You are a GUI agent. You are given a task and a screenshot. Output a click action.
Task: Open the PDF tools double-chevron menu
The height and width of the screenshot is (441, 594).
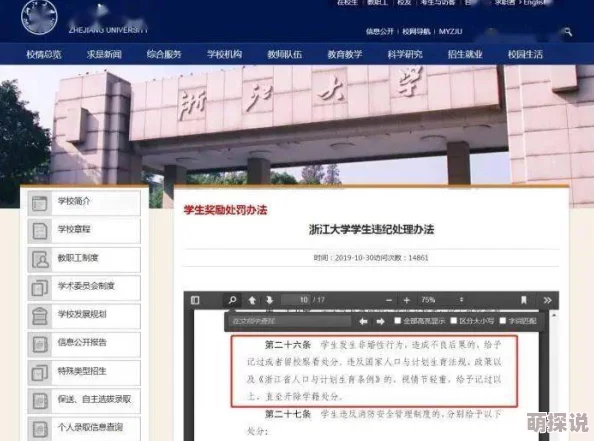pyautogui.click(x=547, y=300)
